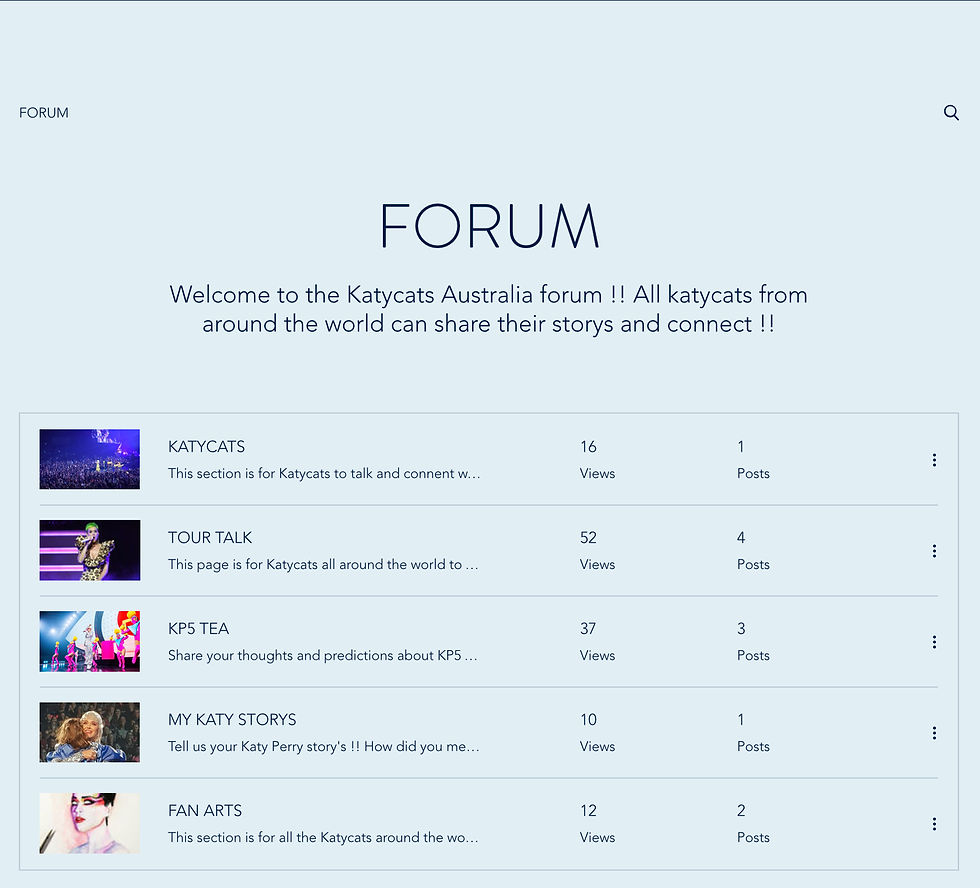
Task: Open the KATYCATS row three-dot menu
Action: click(934, 460)
